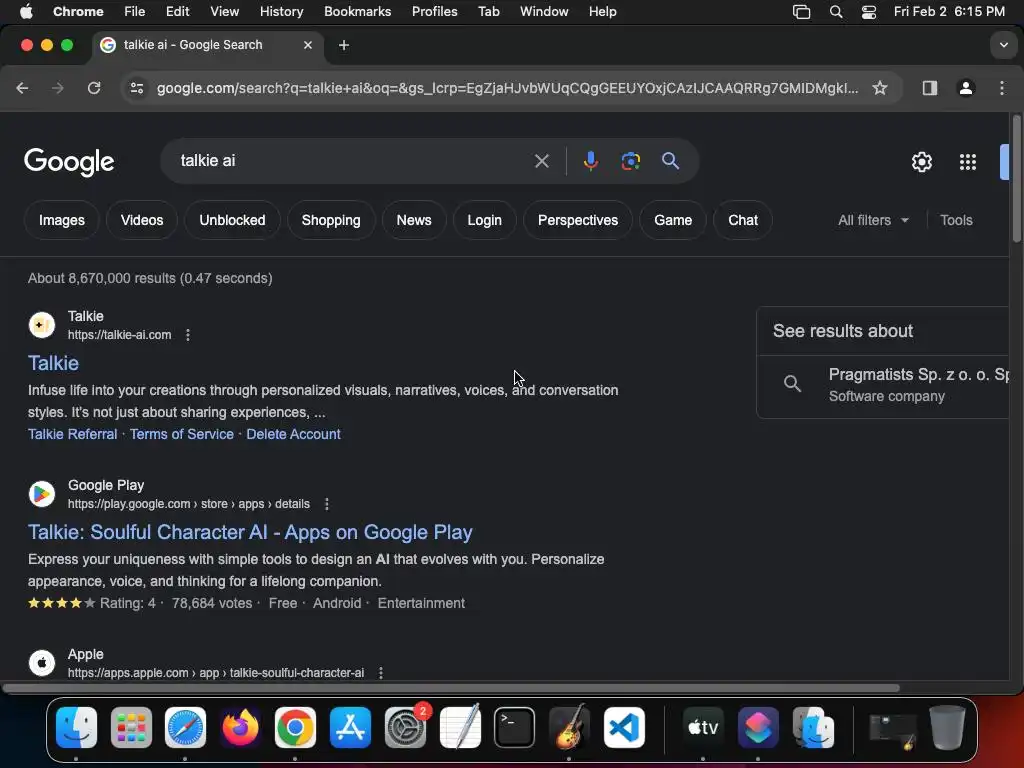
Task: Select the Perspectives filter chip
Action: [577, 220]
